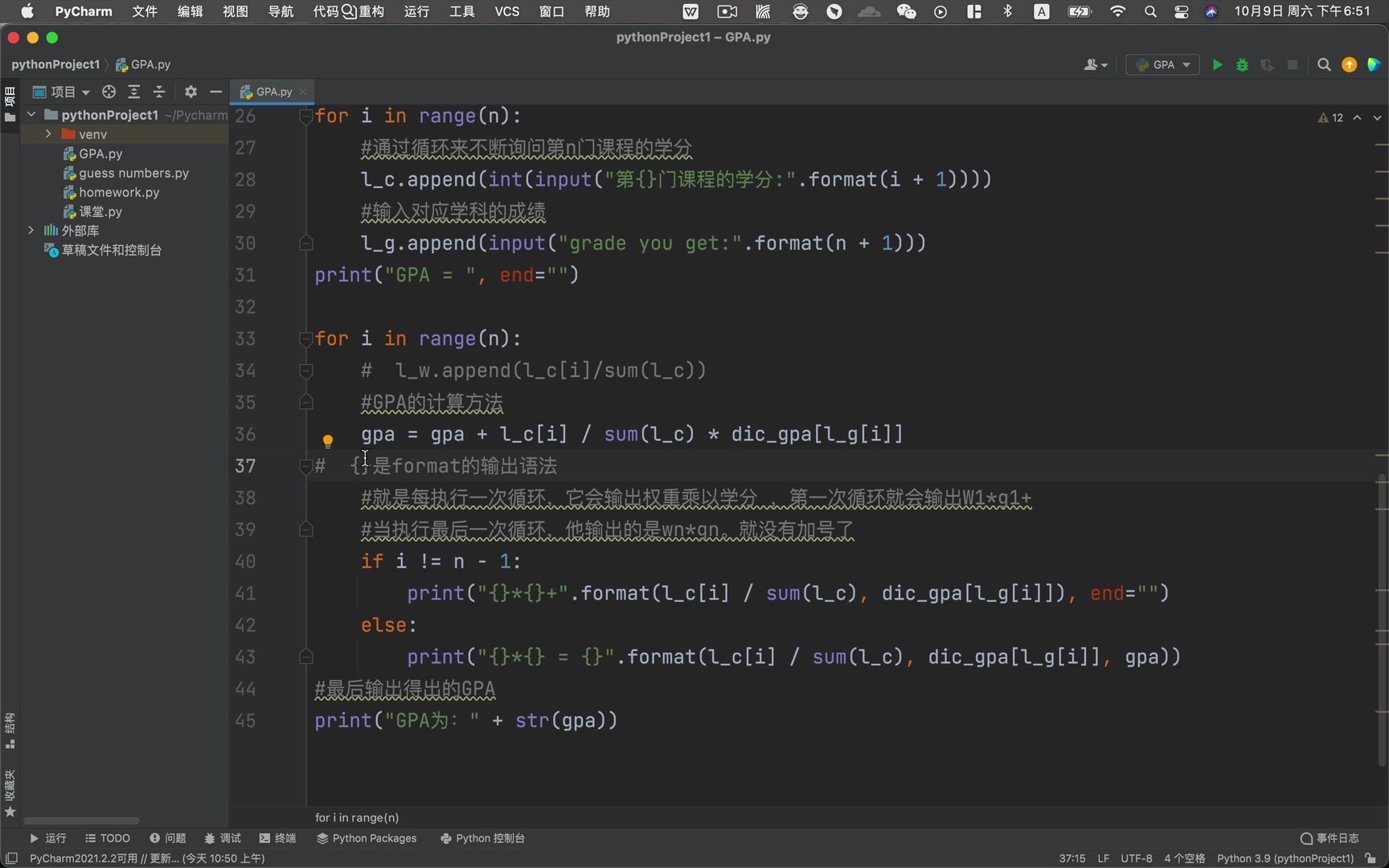Open the 文件 menu

tap(145, 11)
